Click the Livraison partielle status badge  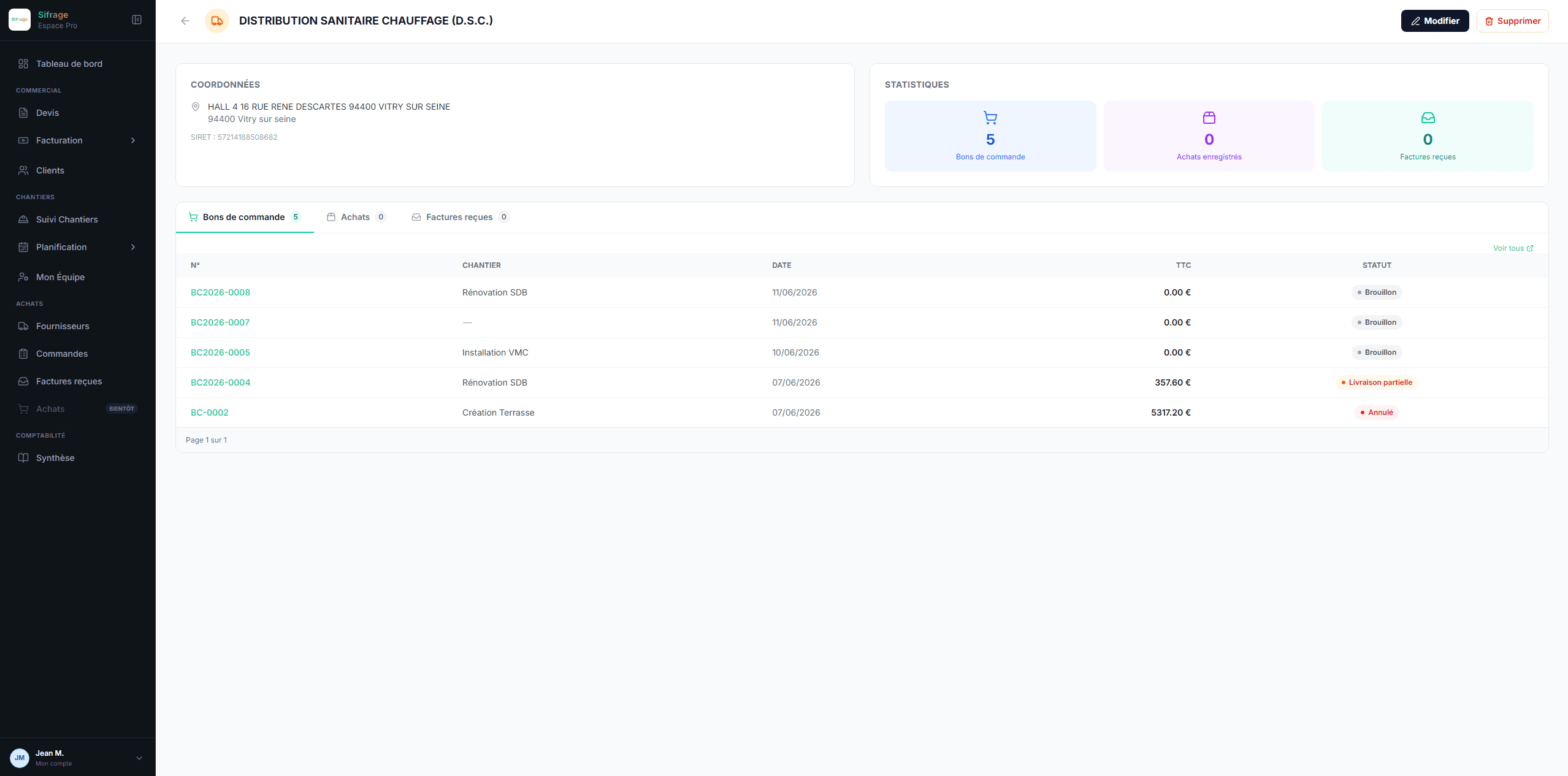pyautogui.click(x=1377, y=382)
